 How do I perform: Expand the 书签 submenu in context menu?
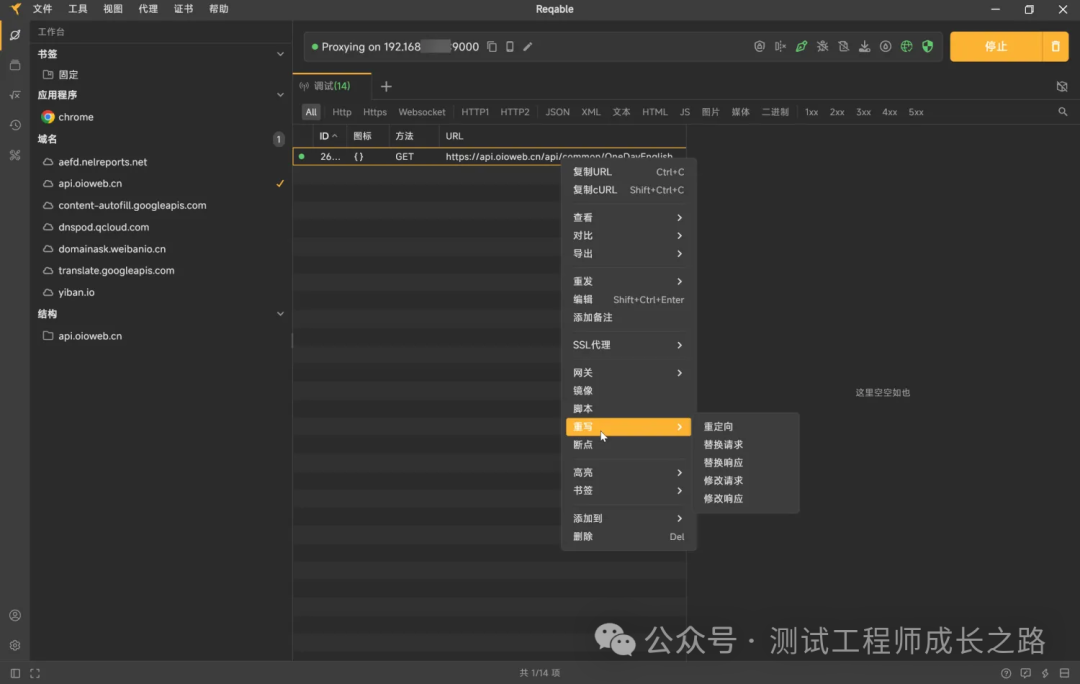click(x=628, y=490)
